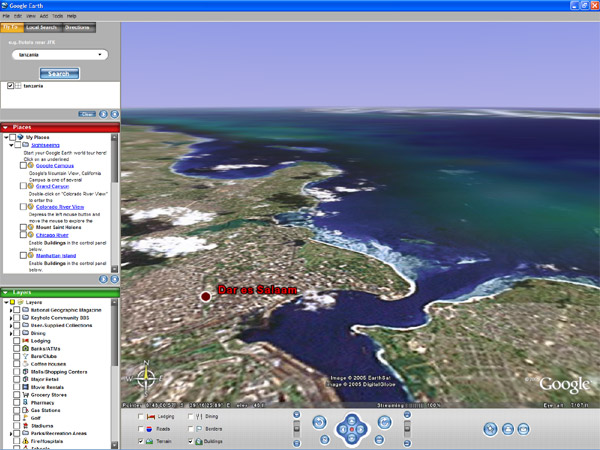This screenshot has width=600, height=450.
Task: Uncheck the tanzania search result checkbox
Action: tap(11, 86)
